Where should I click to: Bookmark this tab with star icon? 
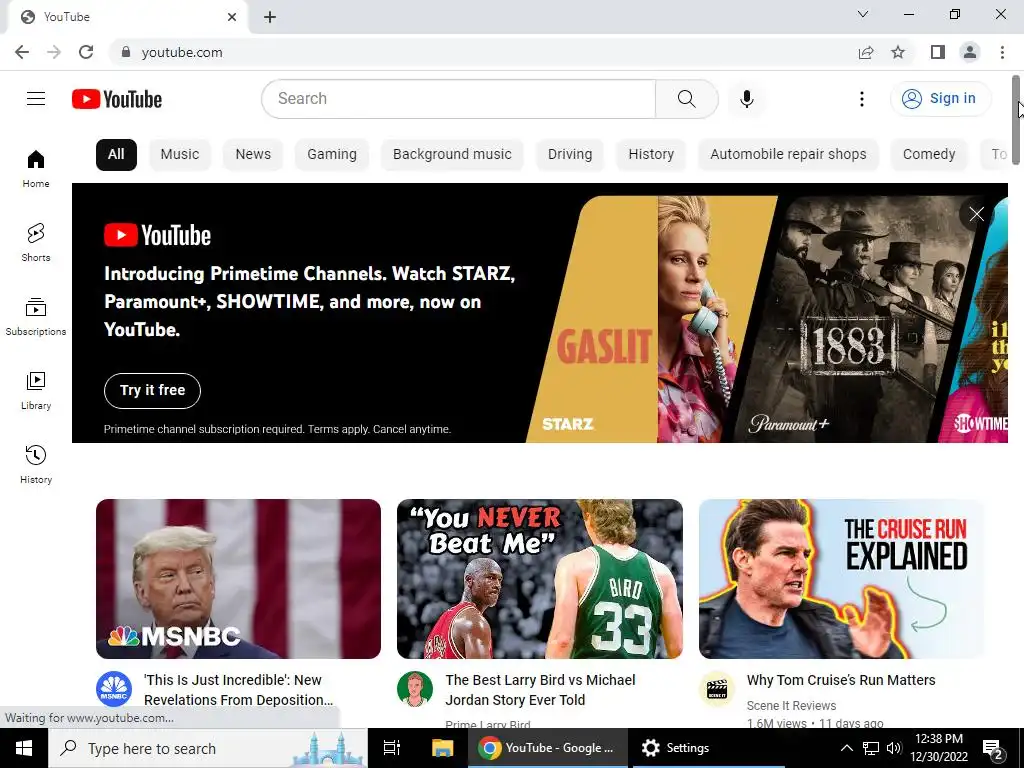(x=898, y=52)
